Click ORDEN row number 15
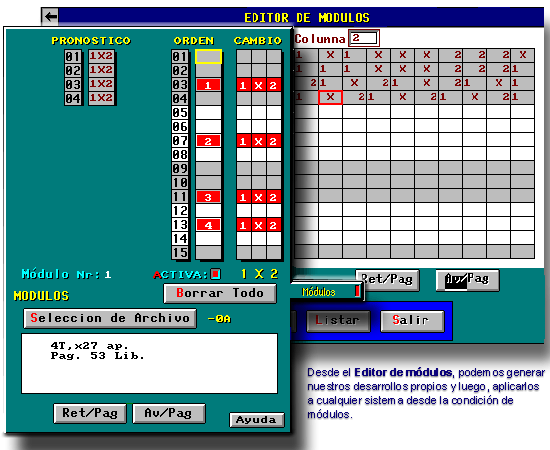This screenshot has width=550, height=450. [180, 253]
